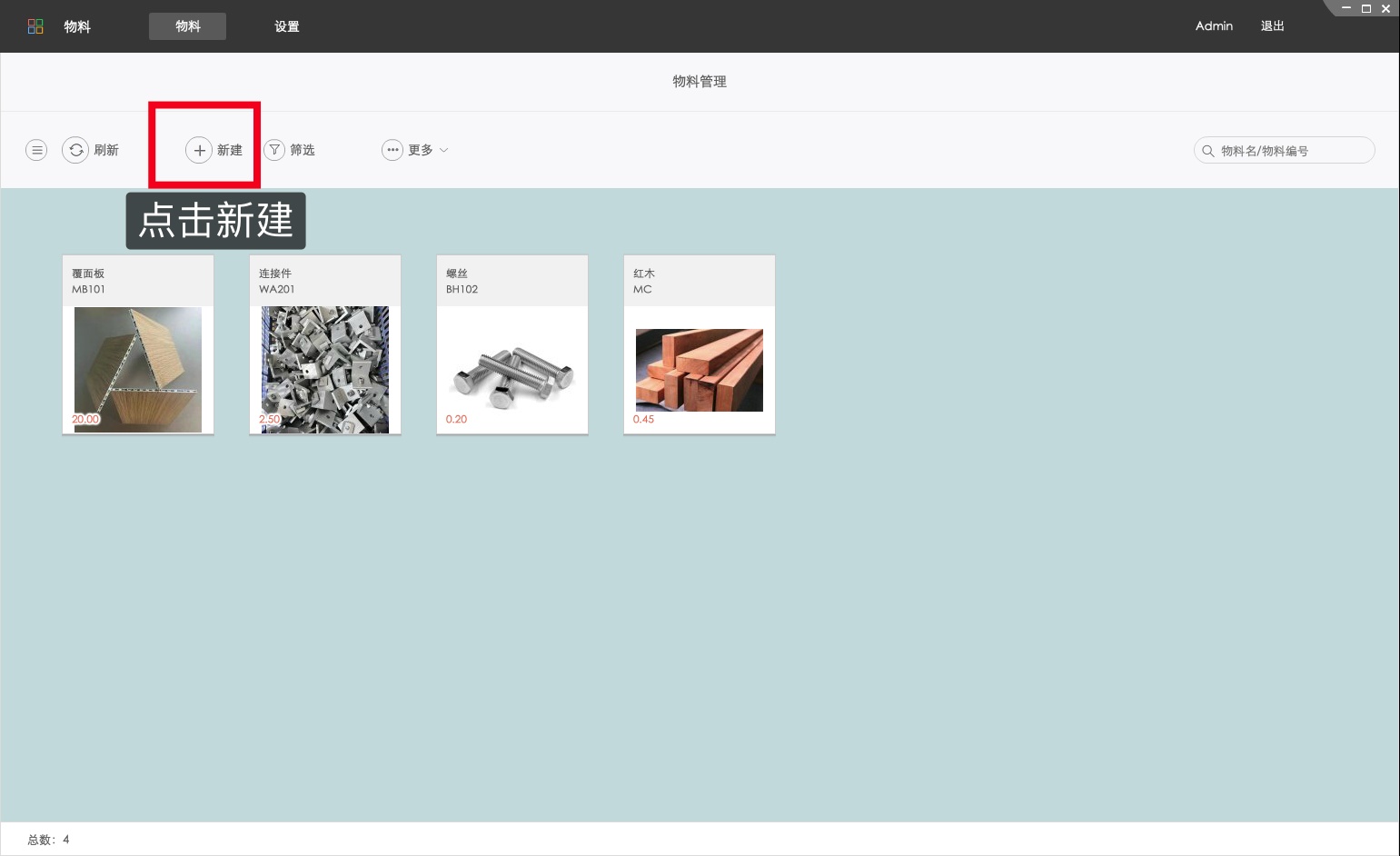Viewport: 1400px width, 856px height.
Task: Open the 连接件 WA201 material image
Action: pos(325,369)
